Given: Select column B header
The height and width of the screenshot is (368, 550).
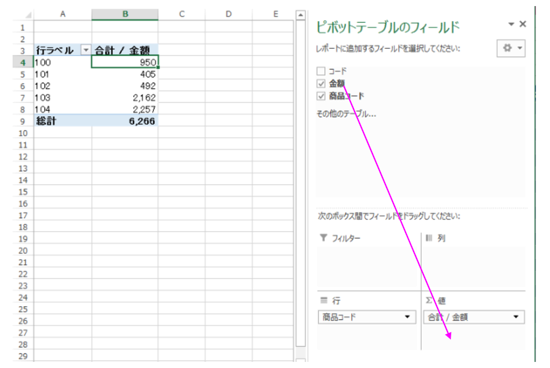Looking at the screenshot, I should 125,14.
